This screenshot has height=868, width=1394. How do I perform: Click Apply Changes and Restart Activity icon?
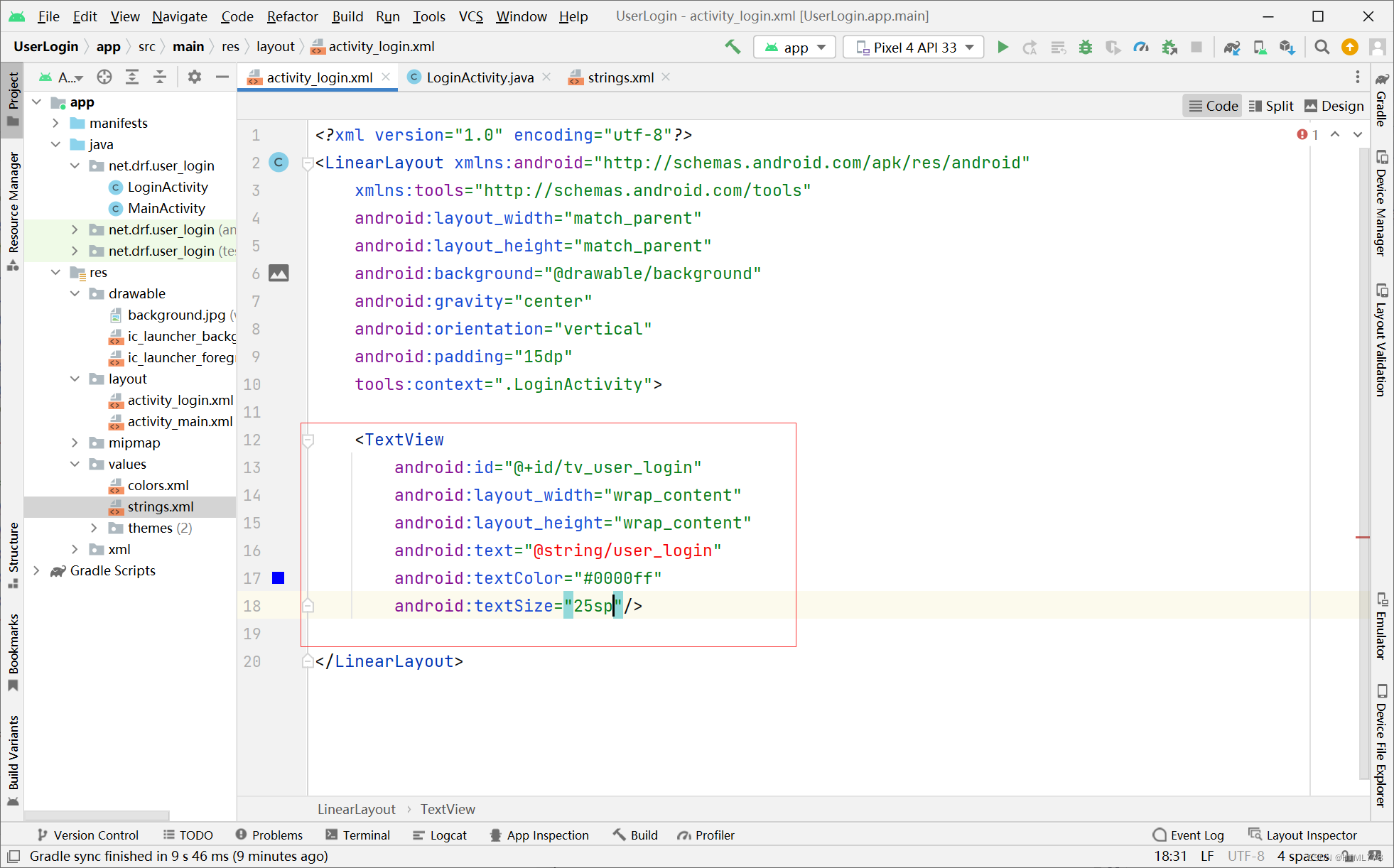pyautogui.click(x=1030, y=47)
